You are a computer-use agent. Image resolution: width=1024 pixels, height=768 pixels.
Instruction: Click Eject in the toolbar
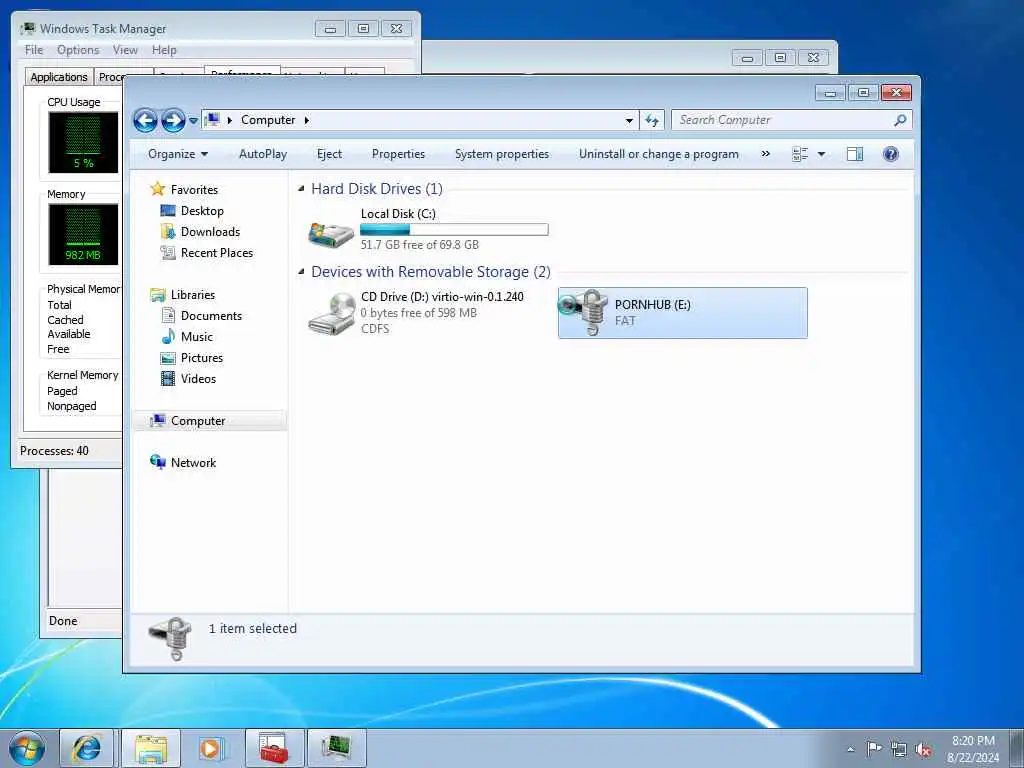329,154
